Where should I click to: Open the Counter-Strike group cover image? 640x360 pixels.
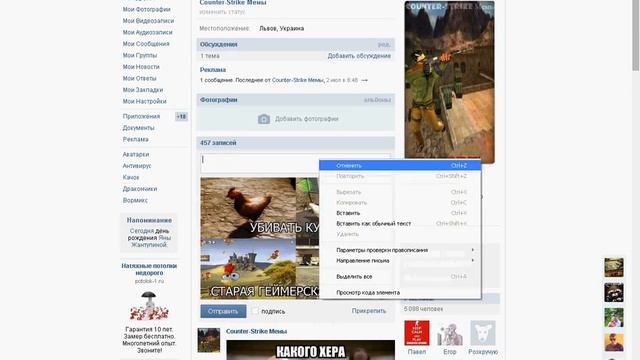pos(449,82)
